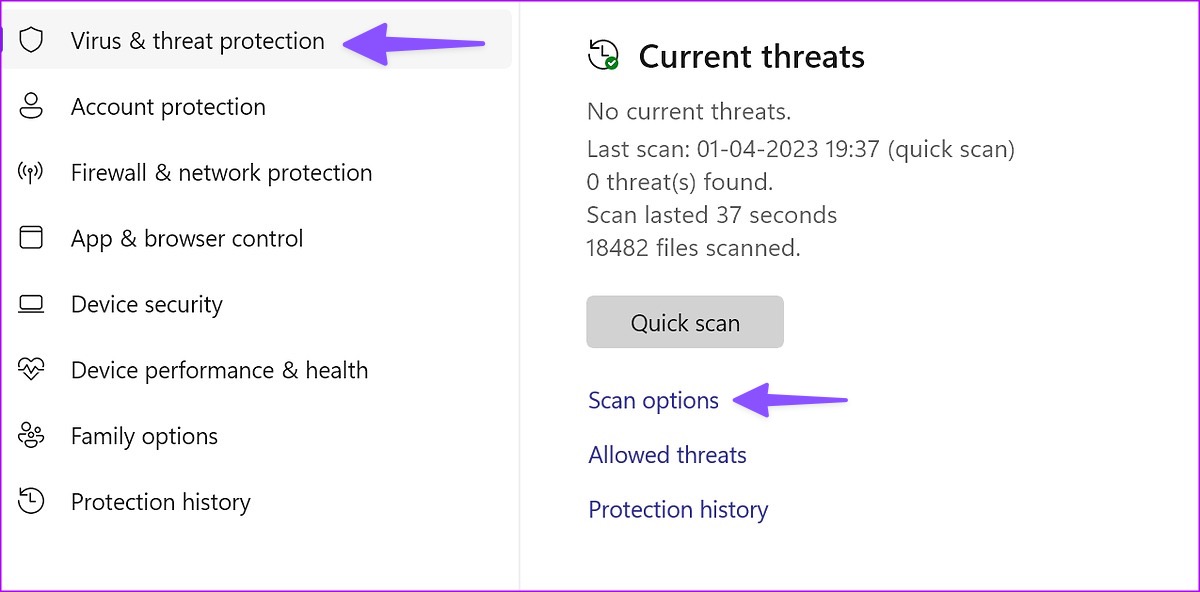
Task: Click the wireless signal icon for Firewall
Action: pos(32,173)
